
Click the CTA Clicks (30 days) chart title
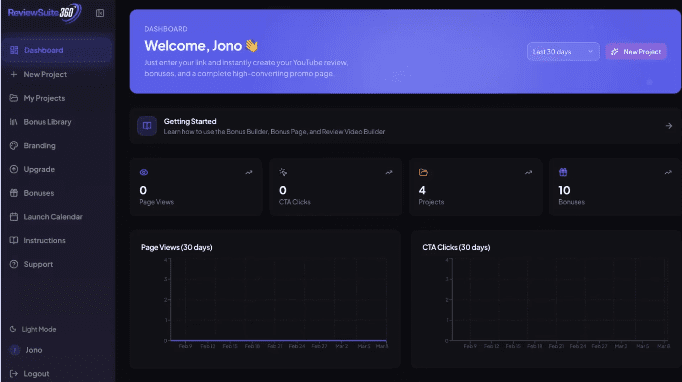click(456, 247)
